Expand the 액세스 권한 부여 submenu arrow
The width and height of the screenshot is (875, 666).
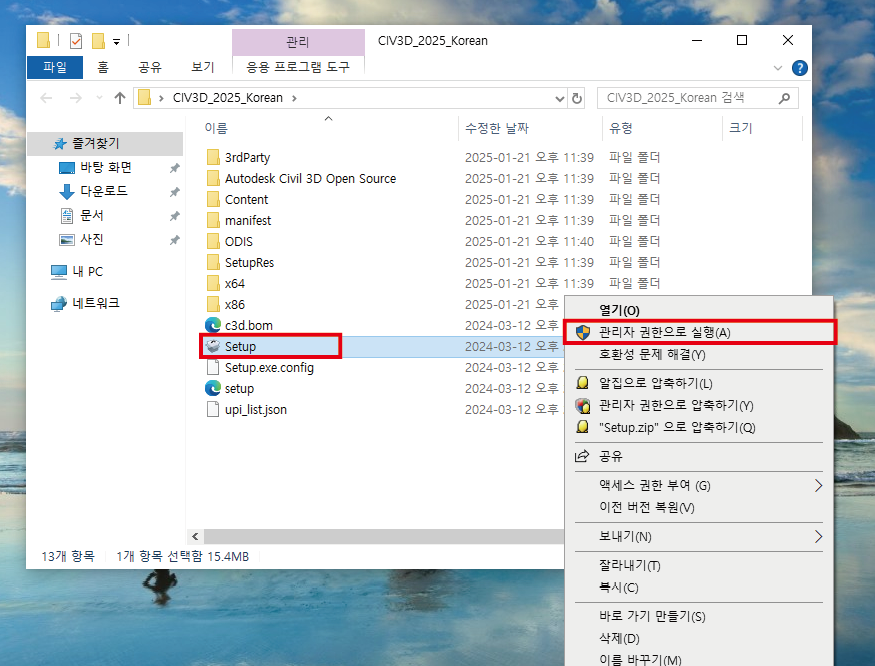pyautogui.click(x=818, y=486)
